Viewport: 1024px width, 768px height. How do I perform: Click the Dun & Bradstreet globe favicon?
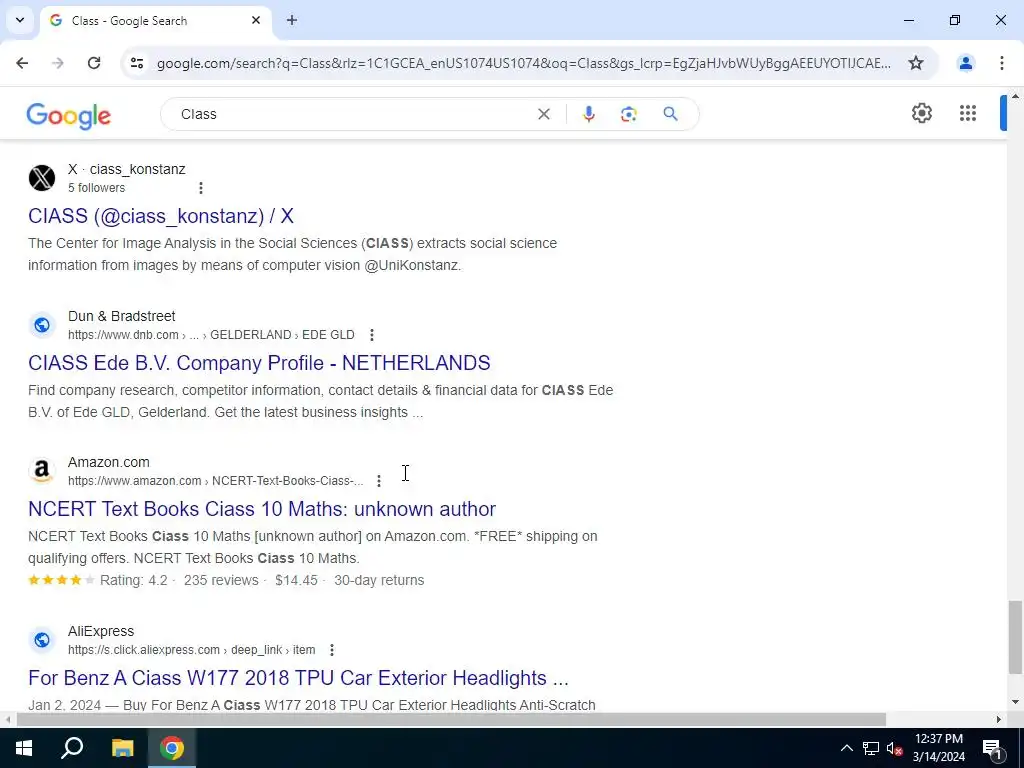[42, 325]
